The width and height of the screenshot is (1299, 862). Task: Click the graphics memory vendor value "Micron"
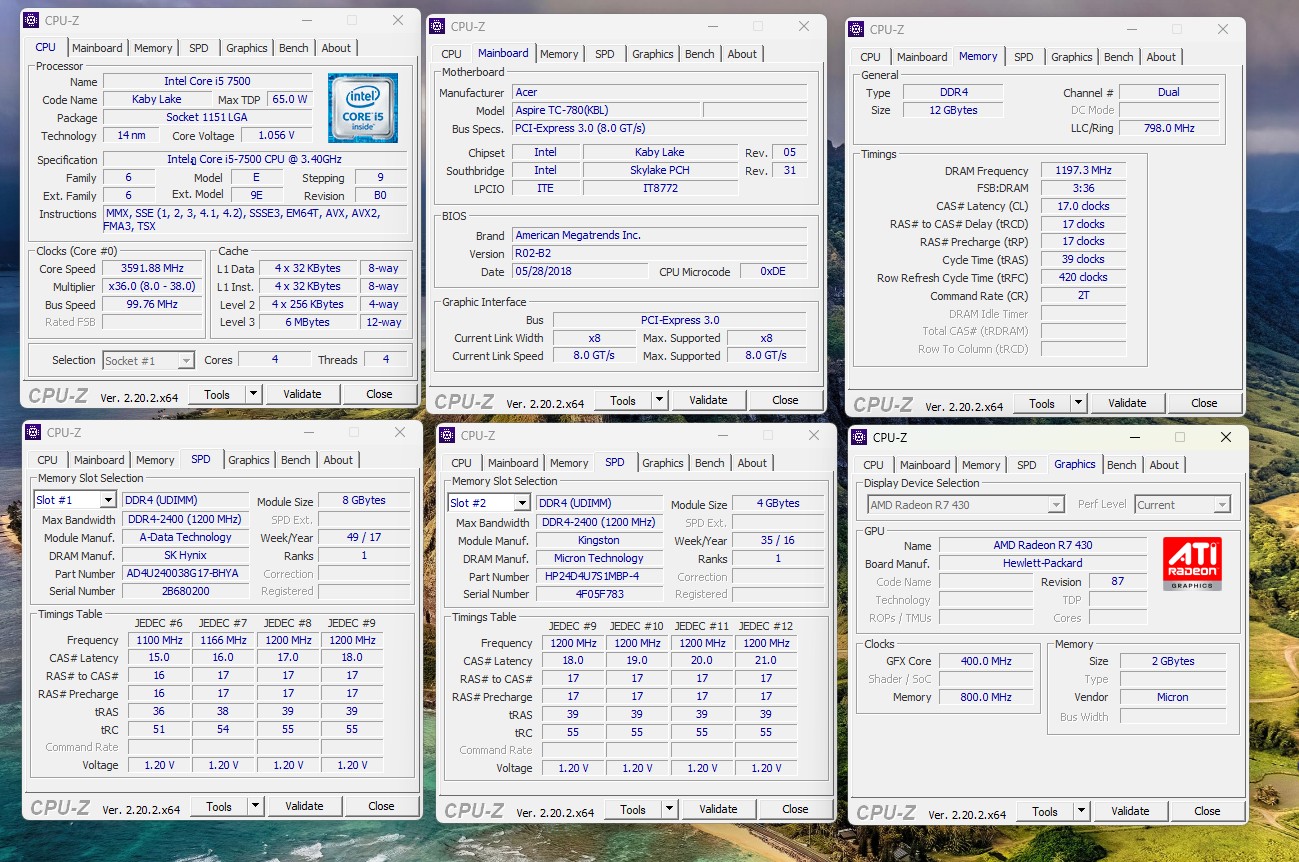click(1173, 697)
